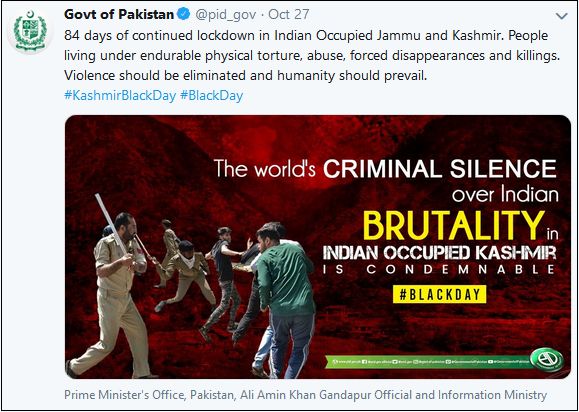This screenshot has width=579, height=412.
Task: Open the Govt of Pakistan profile avatar
Action: tap(30, 31)
